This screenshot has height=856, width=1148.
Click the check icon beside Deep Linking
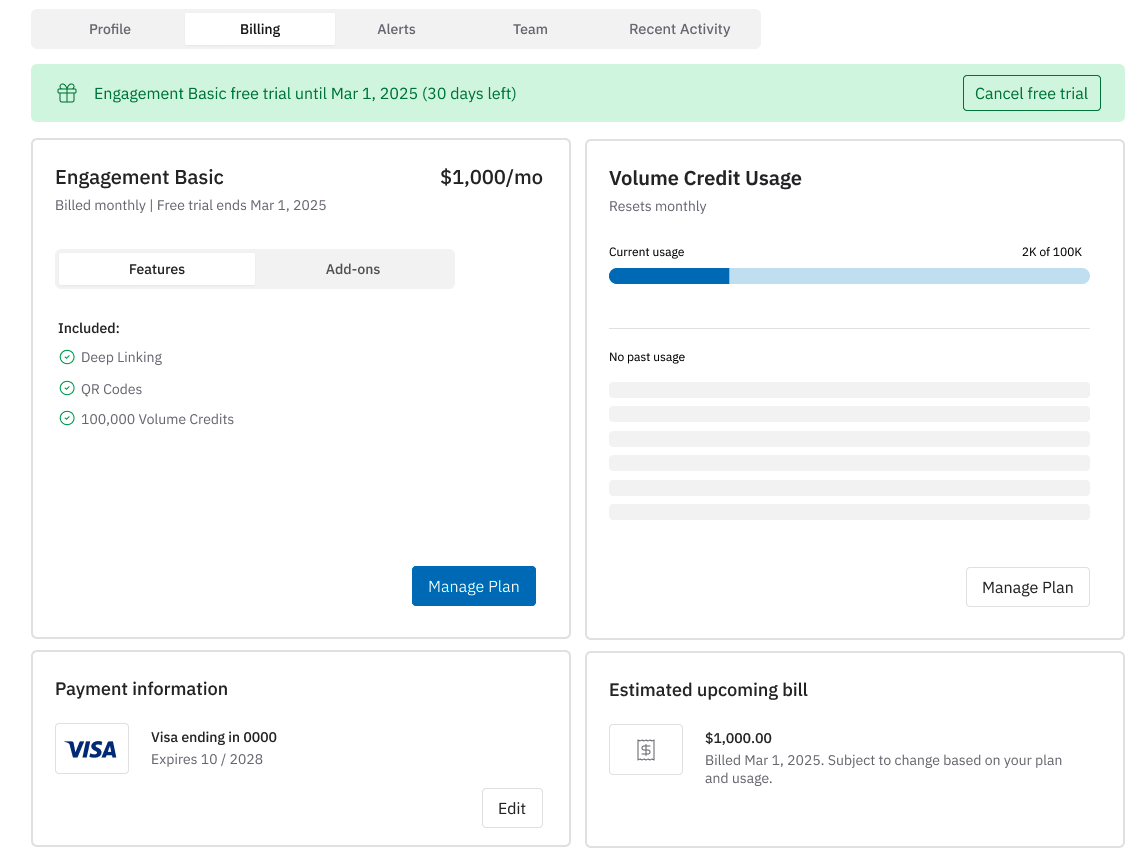tap(67, 357)
